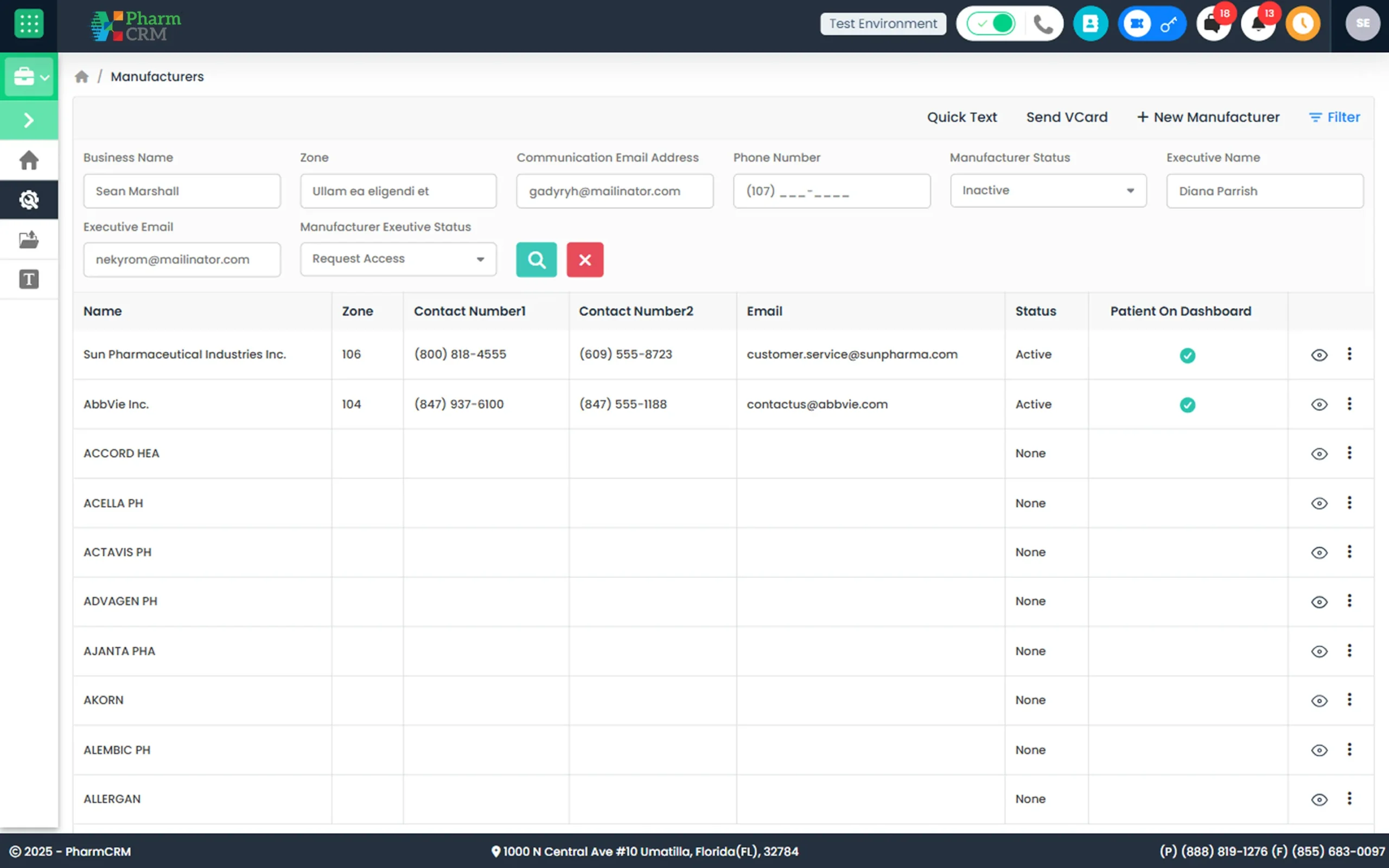The height and width of the screenshot is (868, 1389).
Task: Open the three-dot menu for ADVAGEN PH
Action: point(1349,601)
